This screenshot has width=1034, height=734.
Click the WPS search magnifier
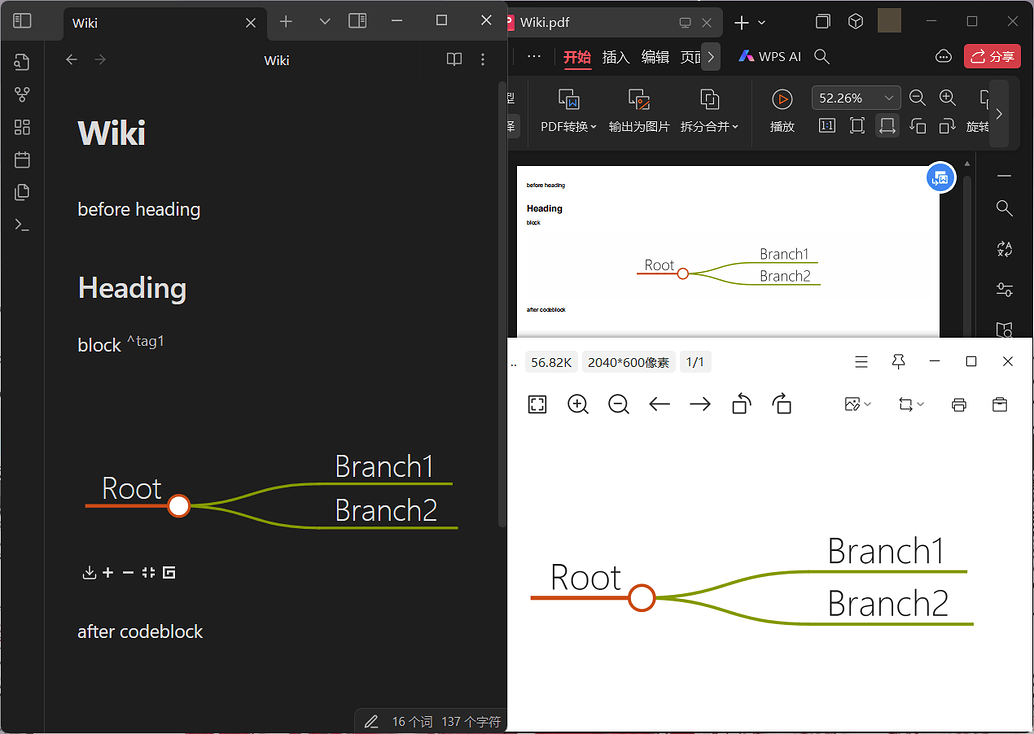click(x=822, y=57)
